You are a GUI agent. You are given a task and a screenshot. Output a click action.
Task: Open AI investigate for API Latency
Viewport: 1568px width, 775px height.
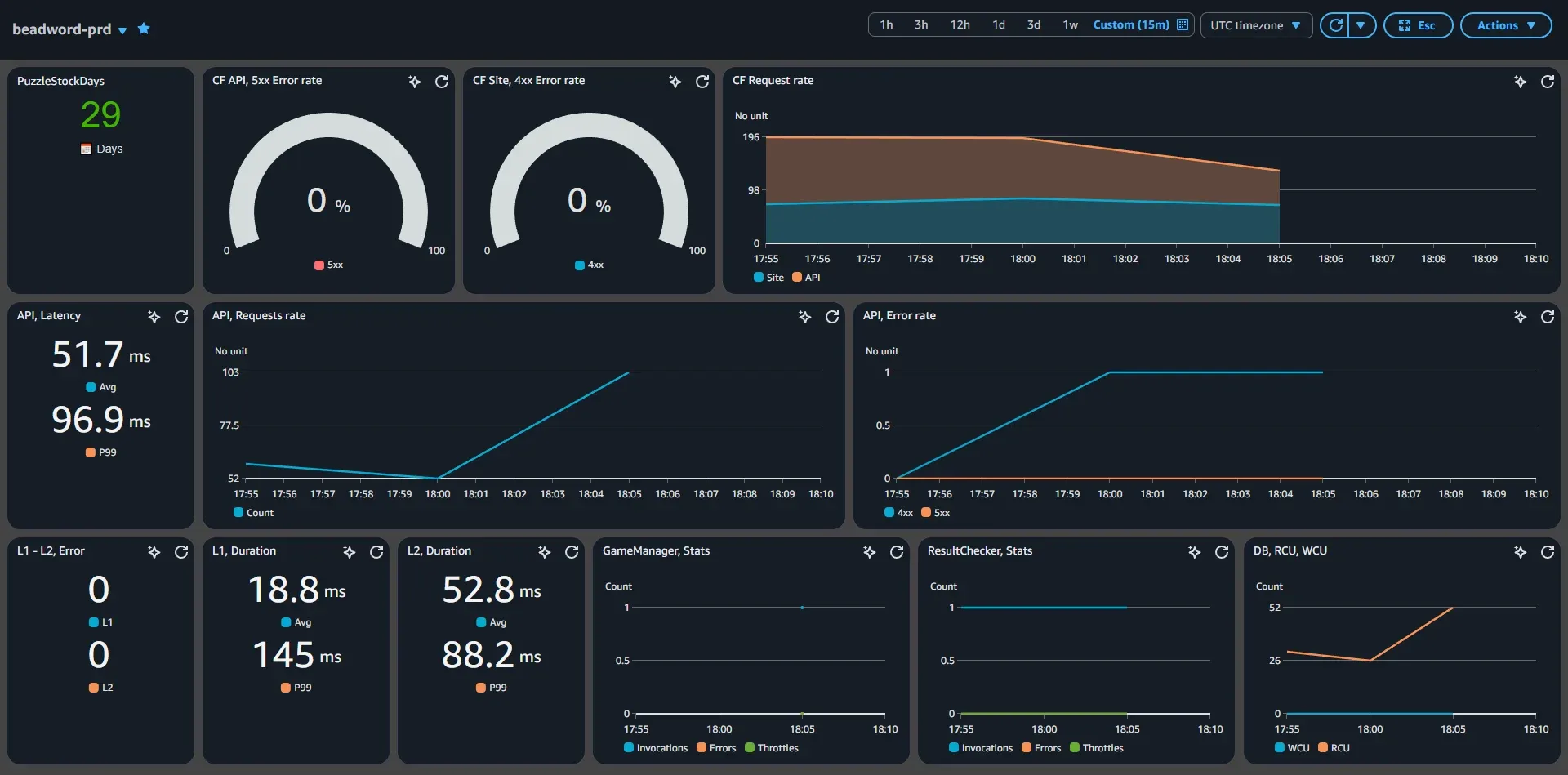click(154, 317)
